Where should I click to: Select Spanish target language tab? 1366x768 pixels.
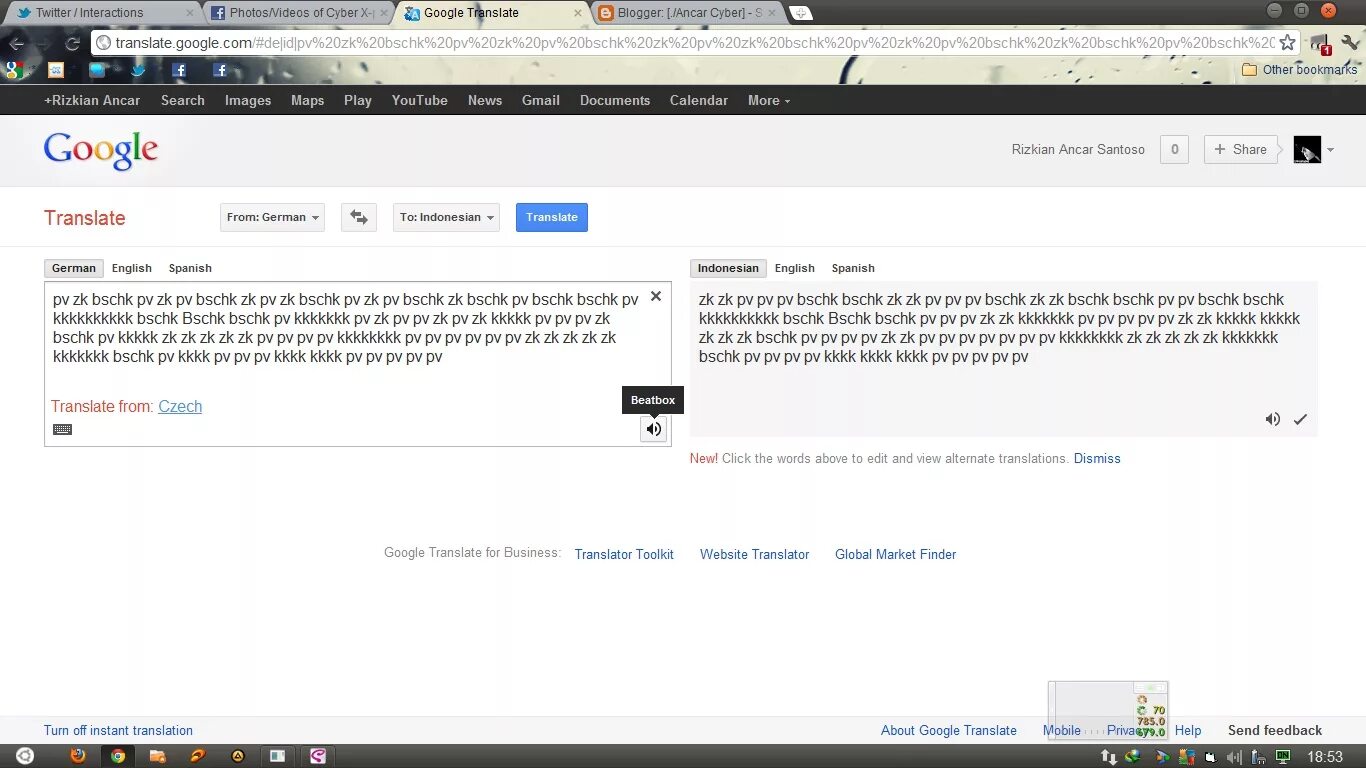point(853,268)
